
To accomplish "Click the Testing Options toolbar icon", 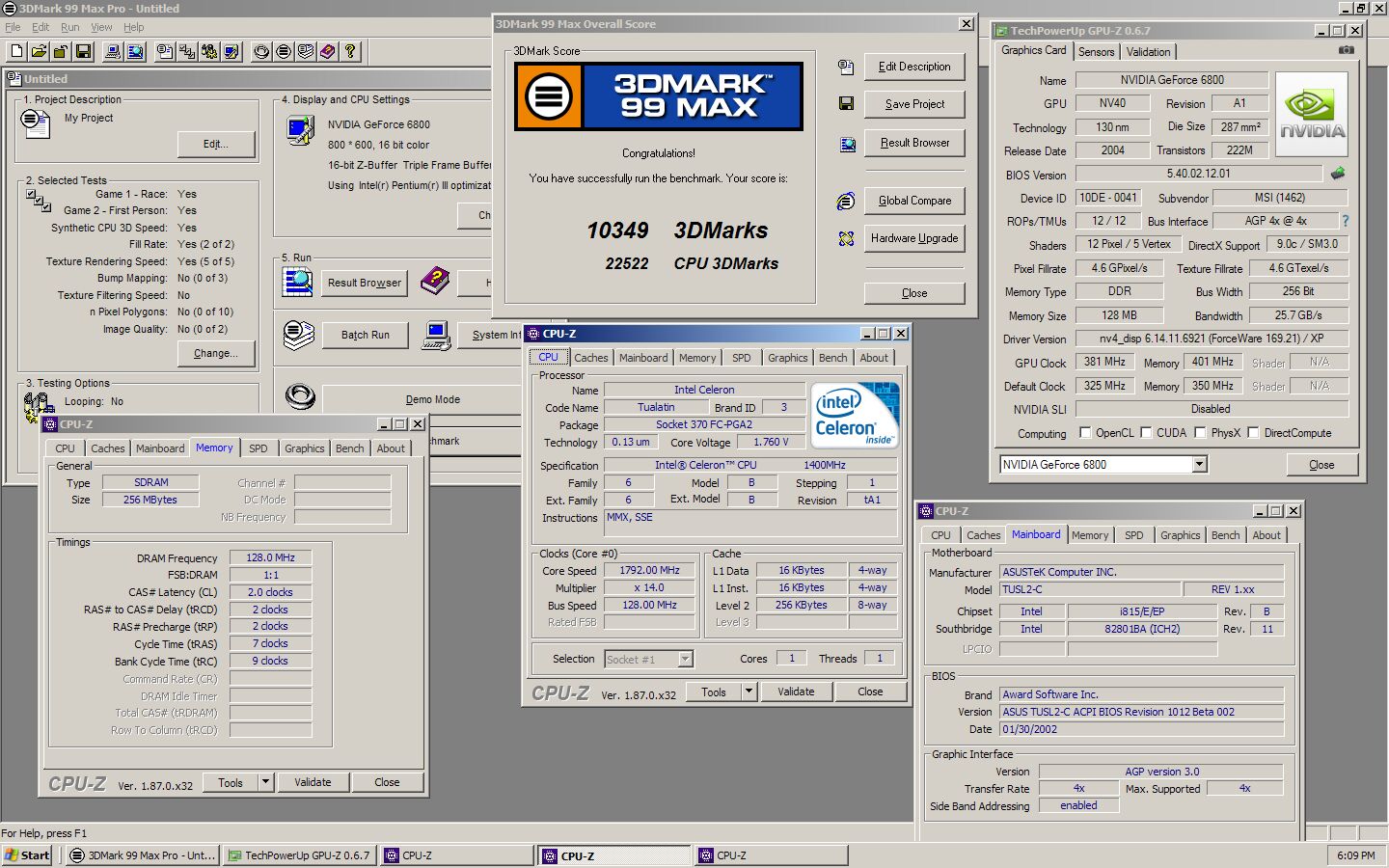I will [209, 51].
